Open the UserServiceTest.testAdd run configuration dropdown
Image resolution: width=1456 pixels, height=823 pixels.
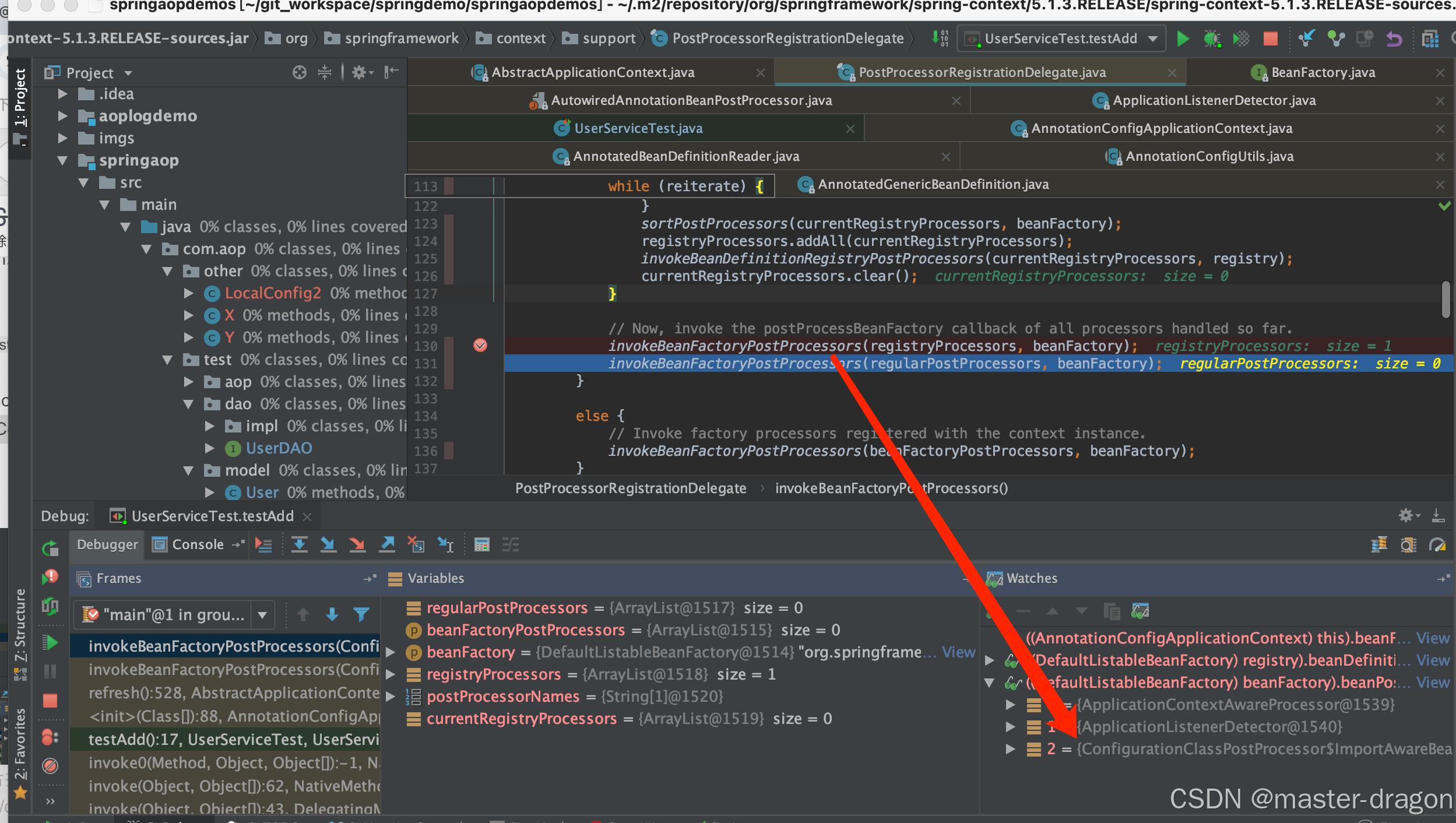1061,39
